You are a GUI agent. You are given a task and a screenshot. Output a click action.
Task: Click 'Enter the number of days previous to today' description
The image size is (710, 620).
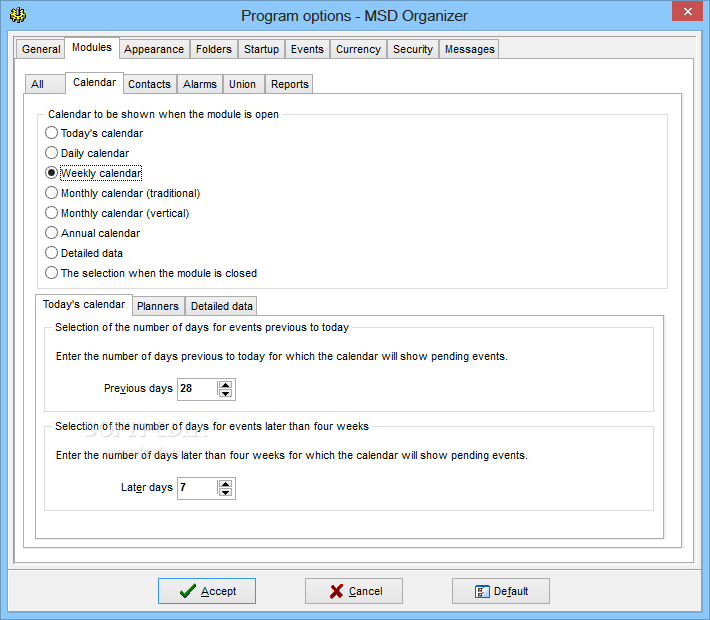pos(282,356)
